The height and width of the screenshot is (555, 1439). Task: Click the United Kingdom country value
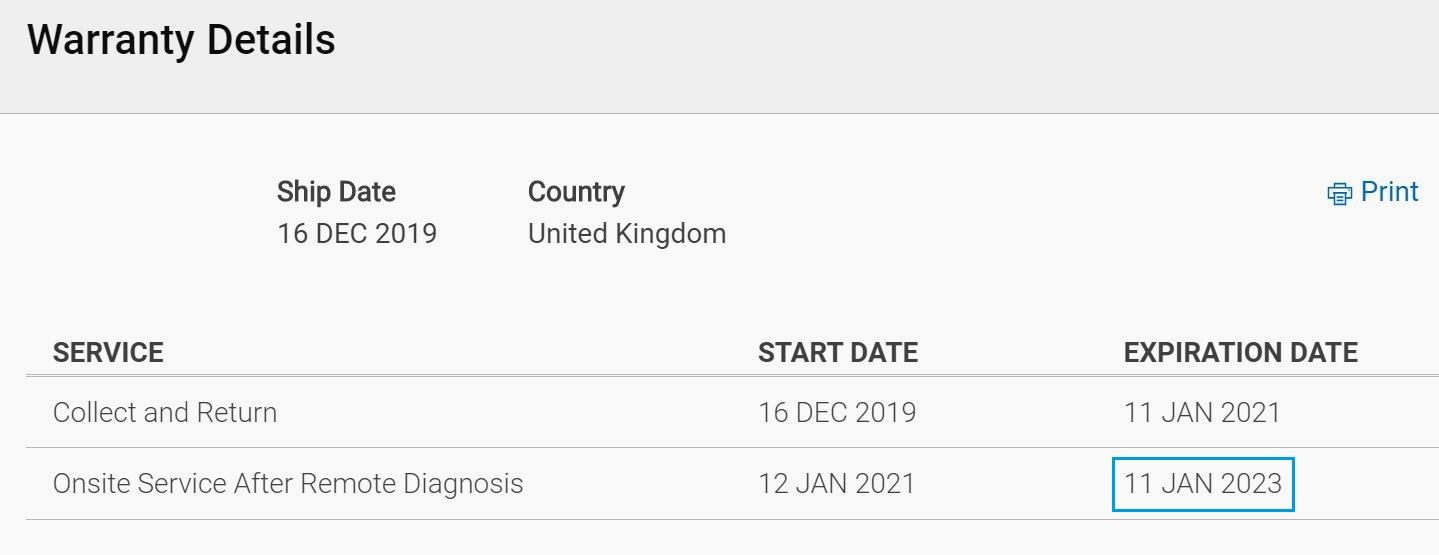pyautogui.click(x=627, y=234)
